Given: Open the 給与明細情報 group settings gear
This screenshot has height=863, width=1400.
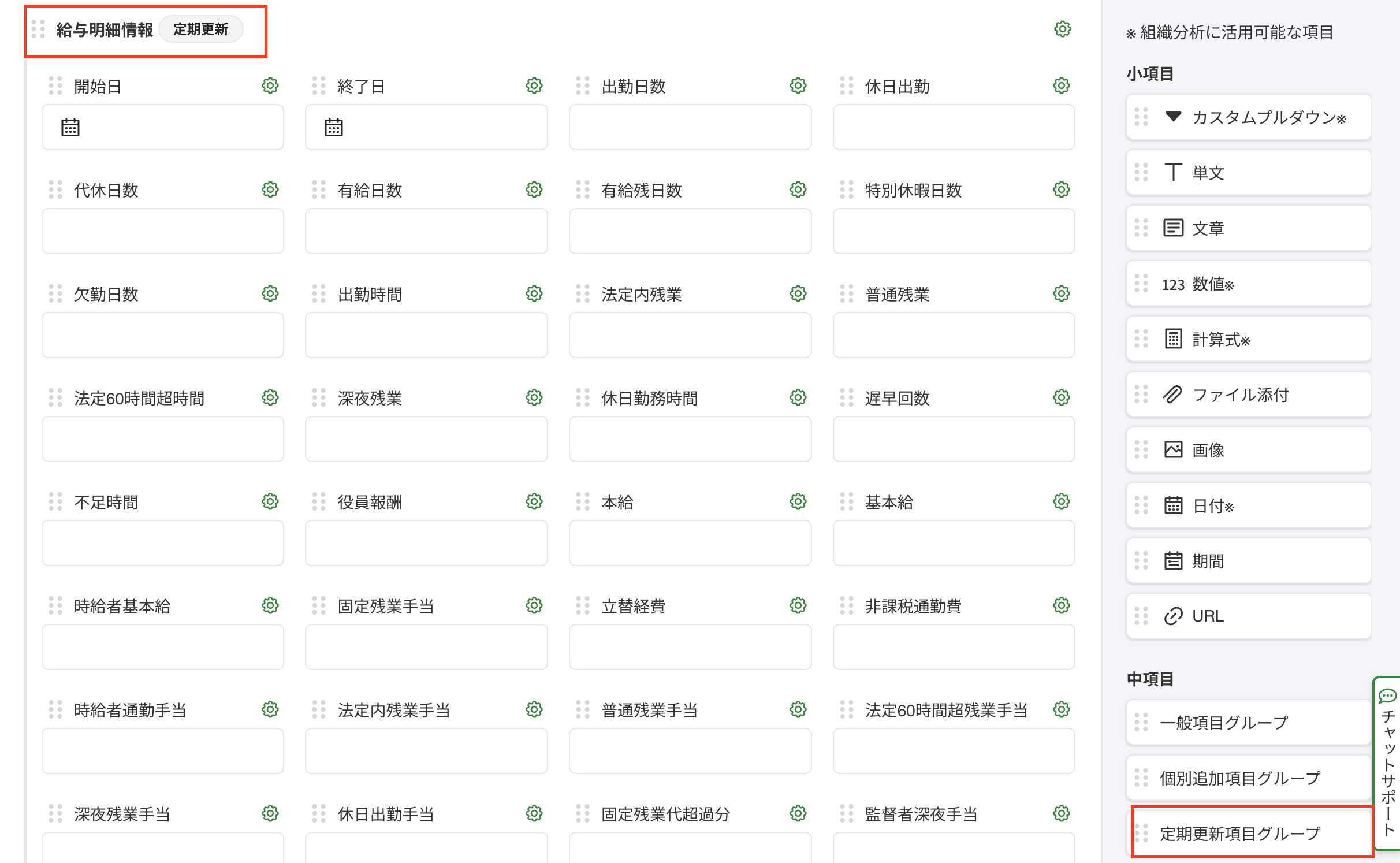Looking at the screenshot, I should coord(1062,29).
